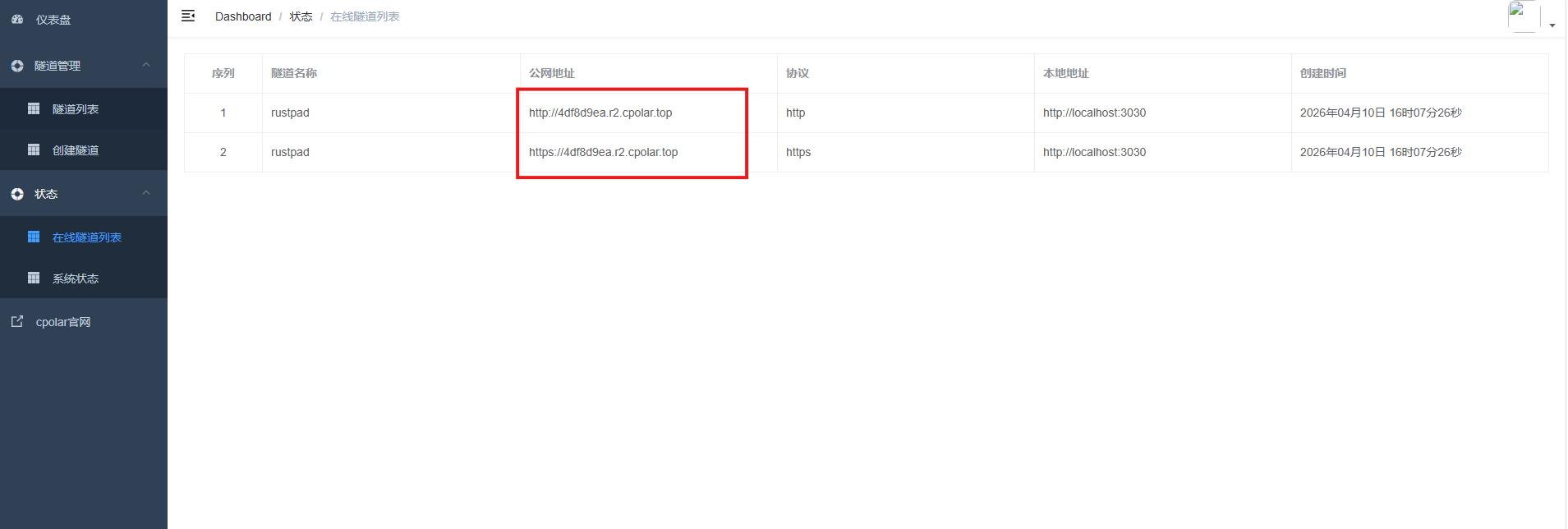Select the first rustpad tunnel name cell
The image size is (1568, 529).
coord(291,113)
